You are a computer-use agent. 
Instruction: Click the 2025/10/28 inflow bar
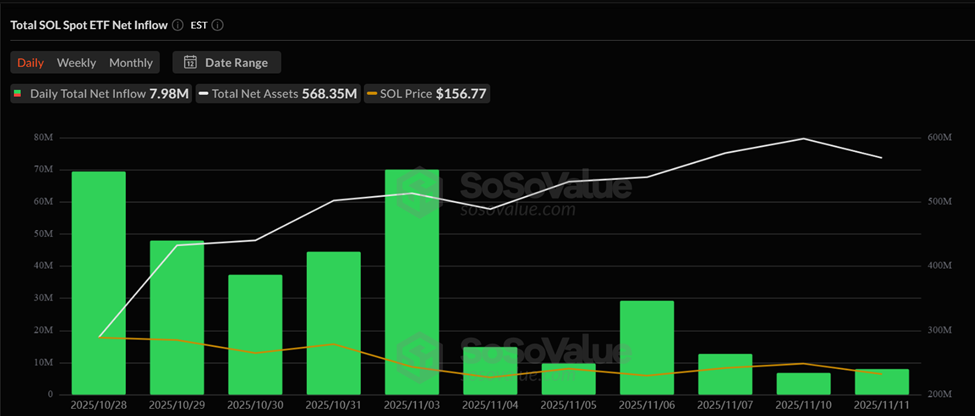98,283
